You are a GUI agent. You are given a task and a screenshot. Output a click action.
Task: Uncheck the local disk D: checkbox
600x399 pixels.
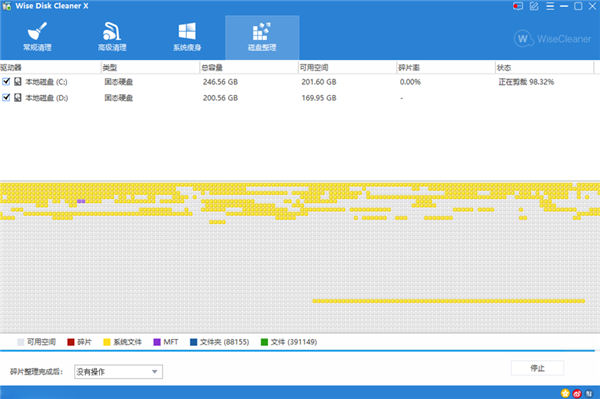click(6, 98)
